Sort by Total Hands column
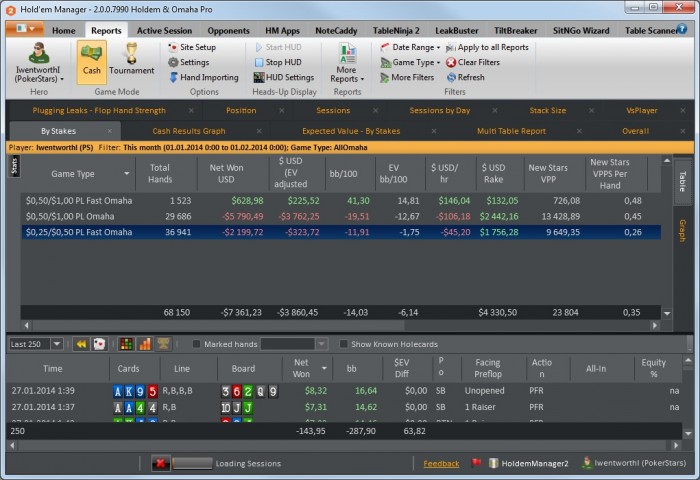The width and height of the screenshot is (700, 480). tap(160, 174)
